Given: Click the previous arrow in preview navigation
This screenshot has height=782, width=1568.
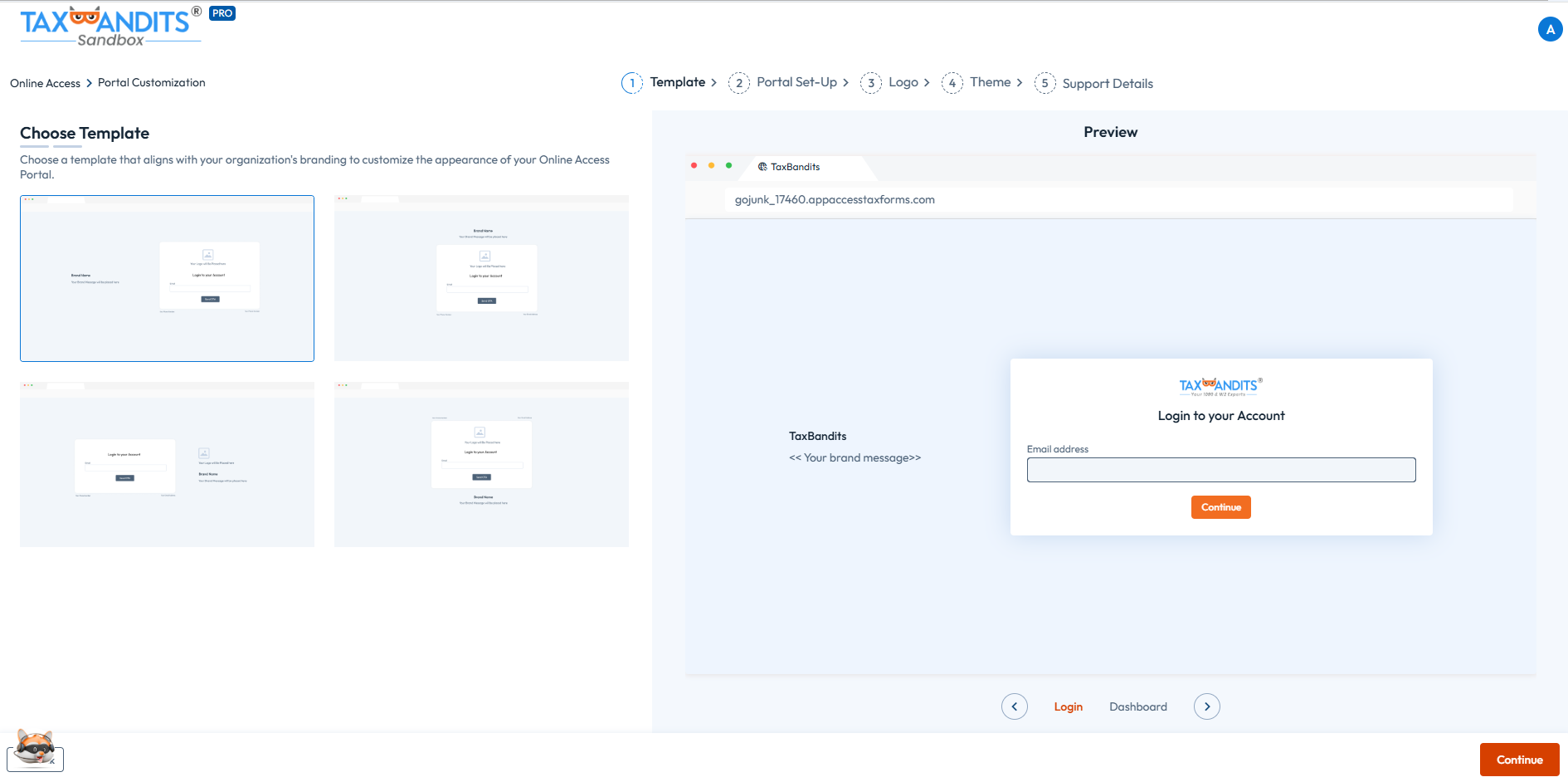Looking at the screenshot, I should coord(1014,706).
